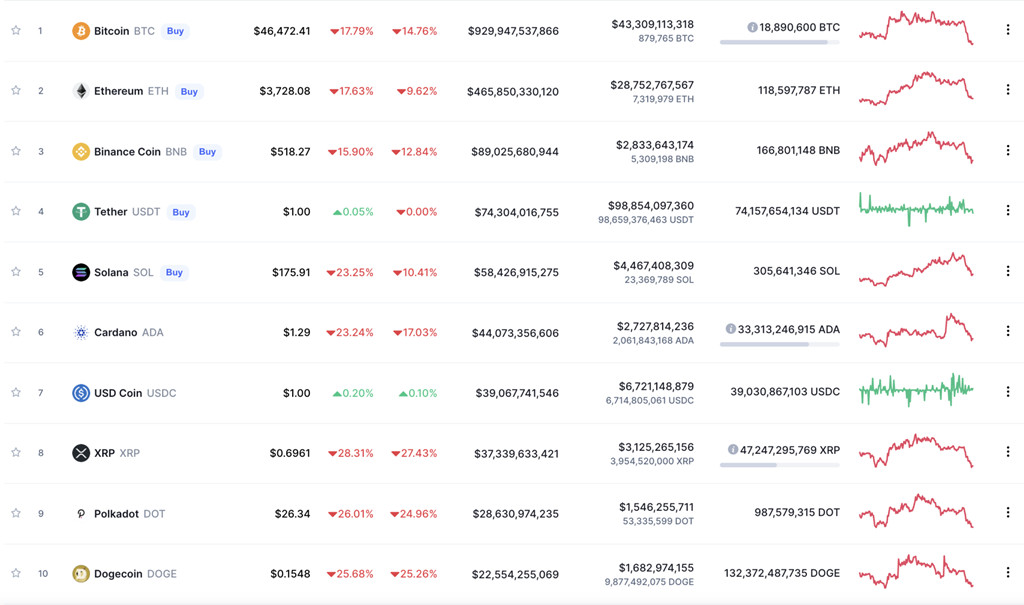The width and height of the screenshot is (1024, 605).
Task: Click the Tether logo icon
Action: (81, 212)
